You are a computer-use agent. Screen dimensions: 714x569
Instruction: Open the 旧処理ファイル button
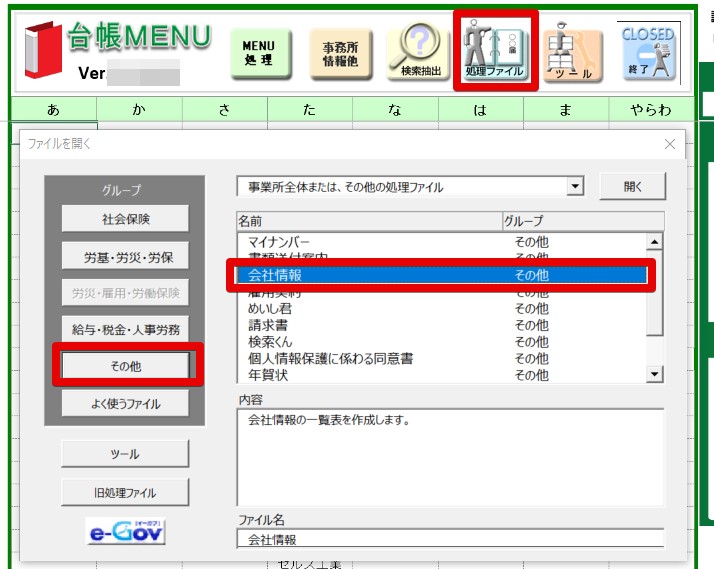pyautogui.click(x=125, y=493)
